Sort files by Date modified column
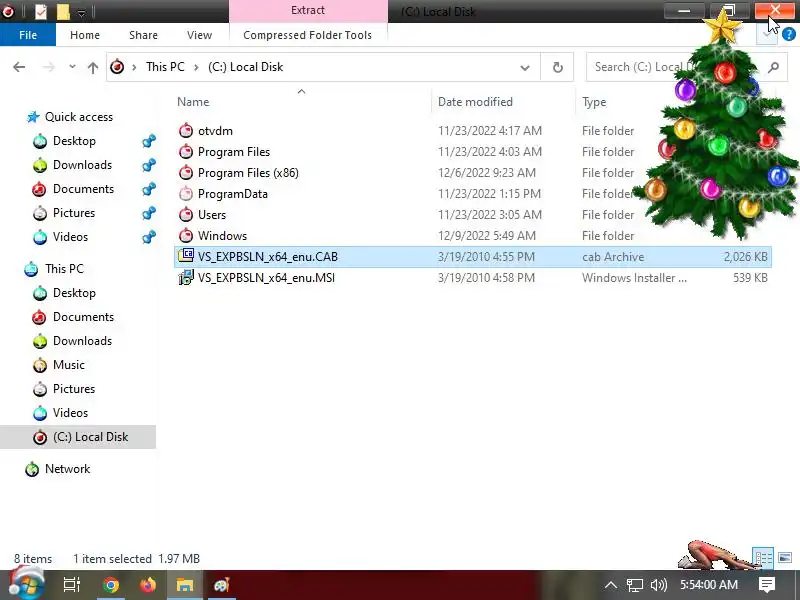The image size is (800, 600). coord(475,102)
